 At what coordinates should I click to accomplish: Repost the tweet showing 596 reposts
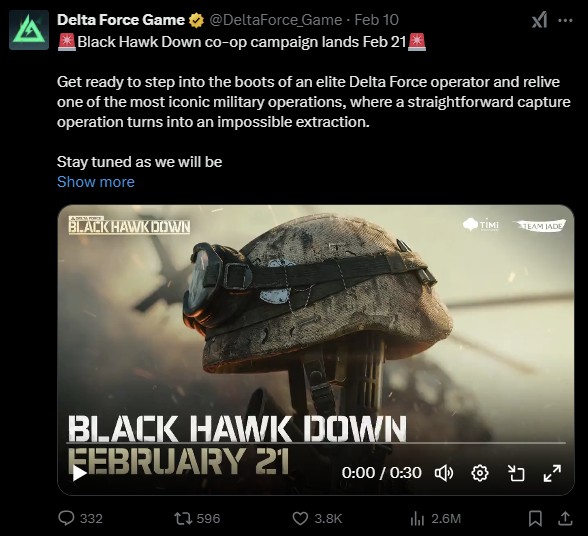click(x=197, y=518)
